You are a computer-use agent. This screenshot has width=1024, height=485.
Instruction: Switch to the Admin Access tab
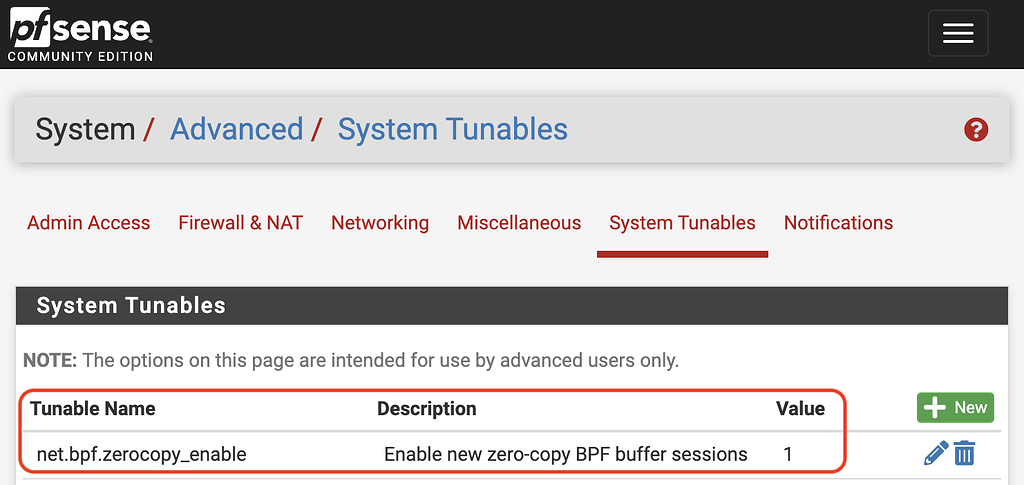(x=88, y=223)
